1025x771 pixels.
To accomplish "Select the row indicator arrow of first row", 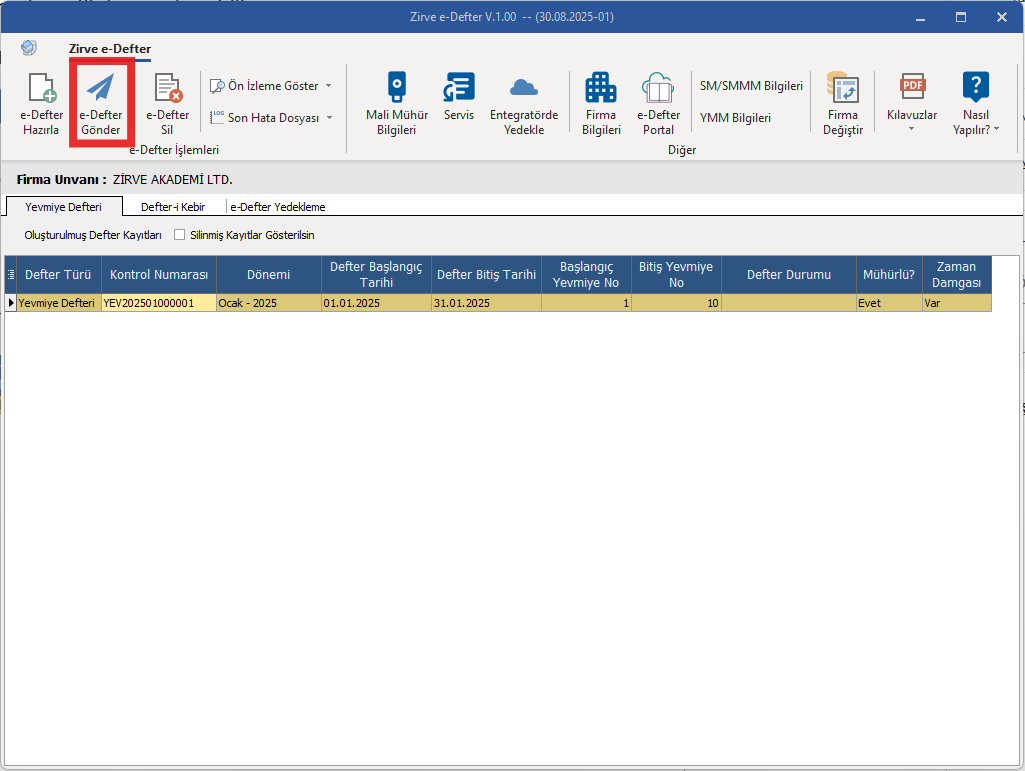I will 10,303.
